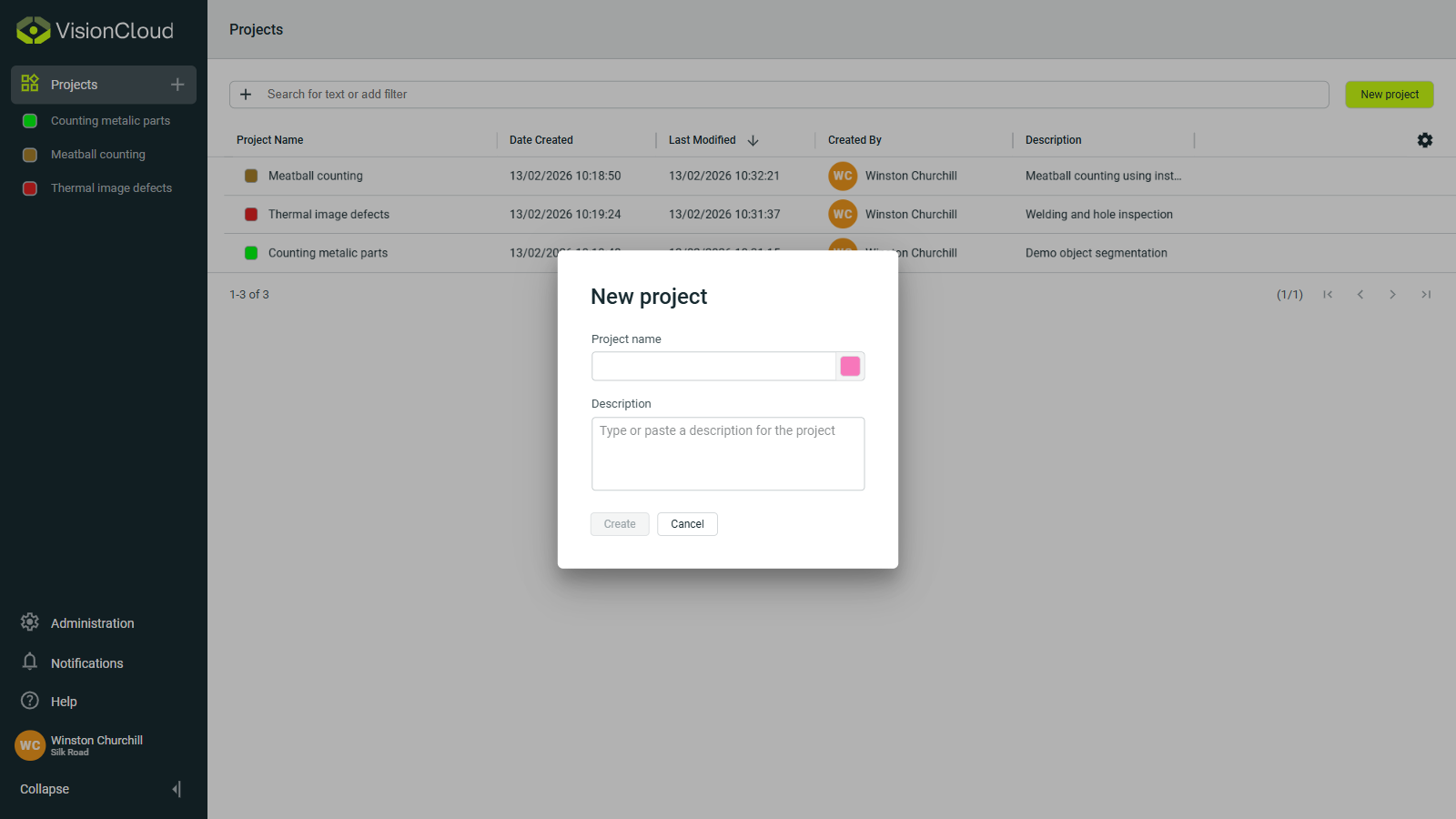Open Administration via the gear icon

click(29, 622)
